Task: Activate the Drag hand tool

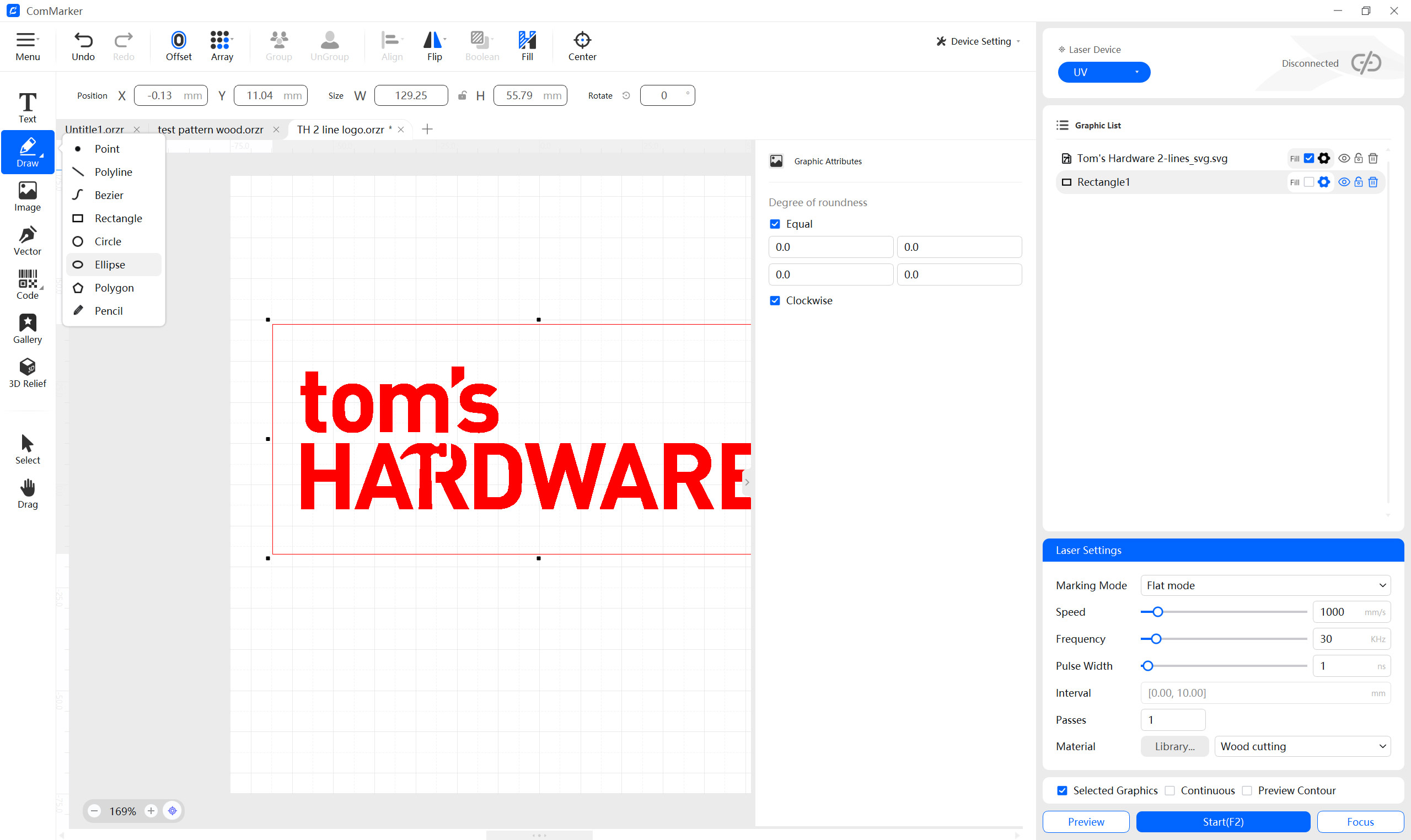Action: [27, 491]
